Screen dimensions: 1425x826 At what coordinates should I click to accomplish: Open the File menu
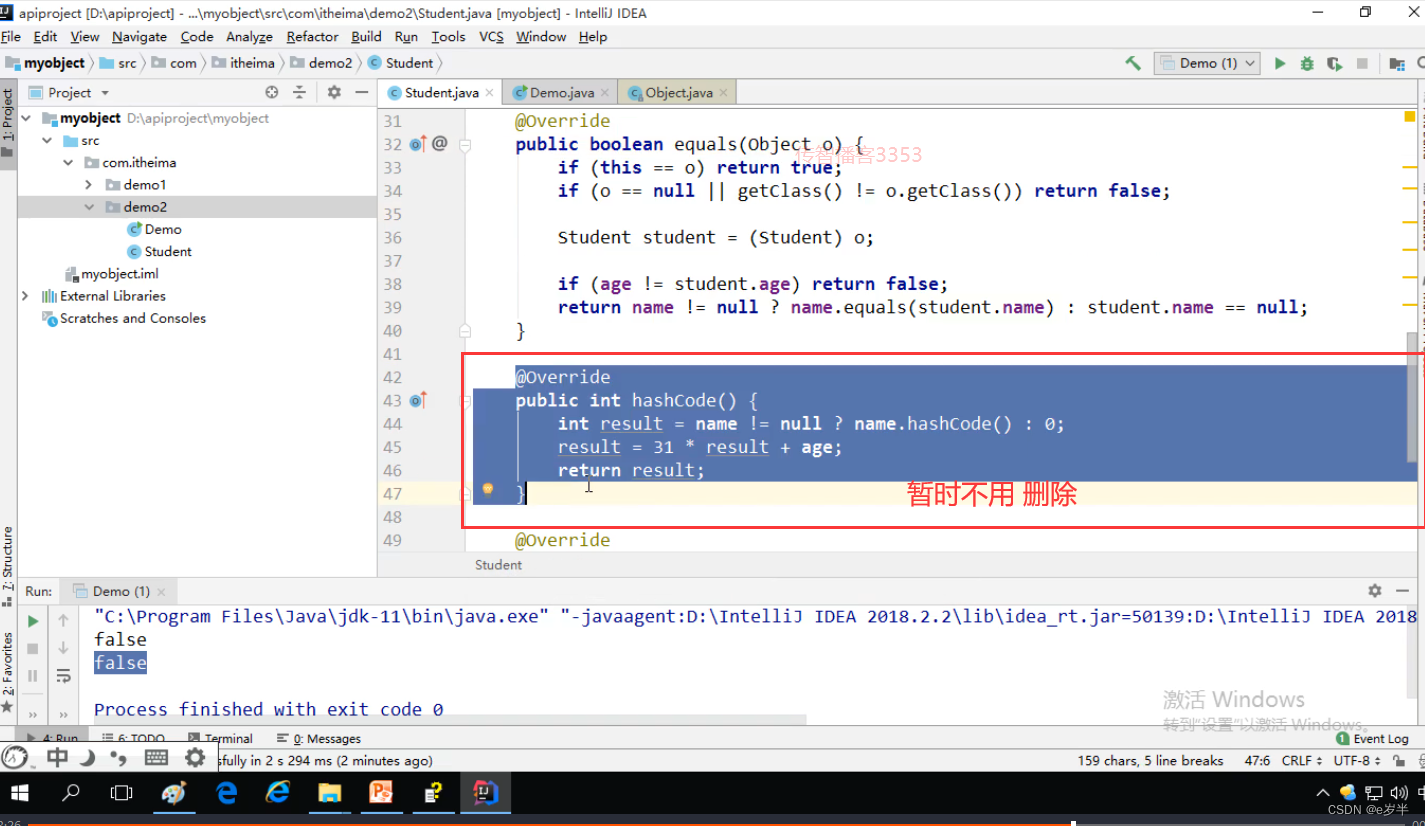(11, 36)
